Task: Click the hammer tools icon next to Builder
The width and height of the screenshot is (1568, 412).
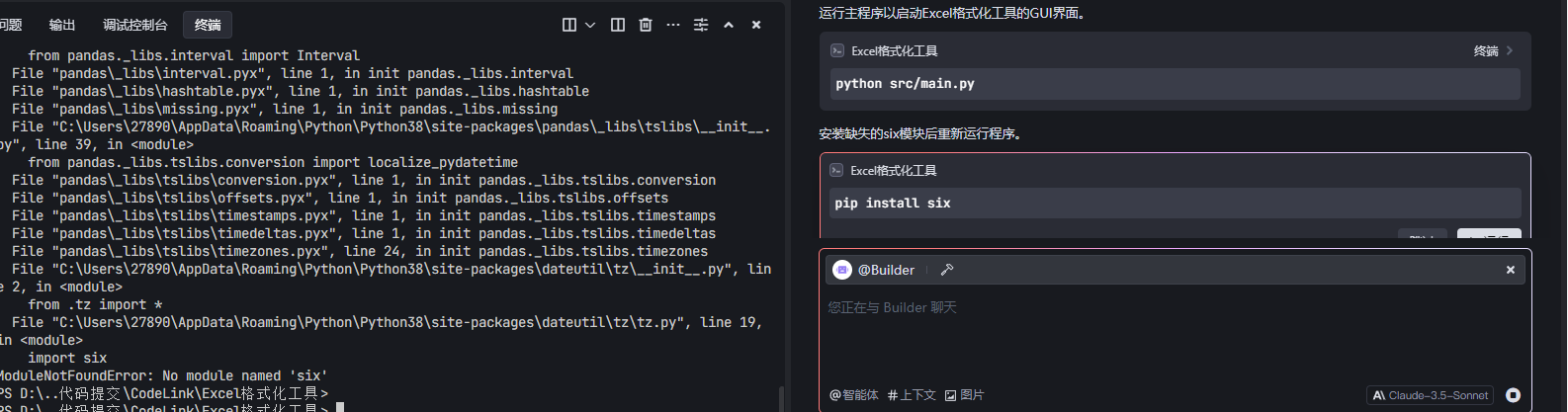Action: (x=946, y=270)
